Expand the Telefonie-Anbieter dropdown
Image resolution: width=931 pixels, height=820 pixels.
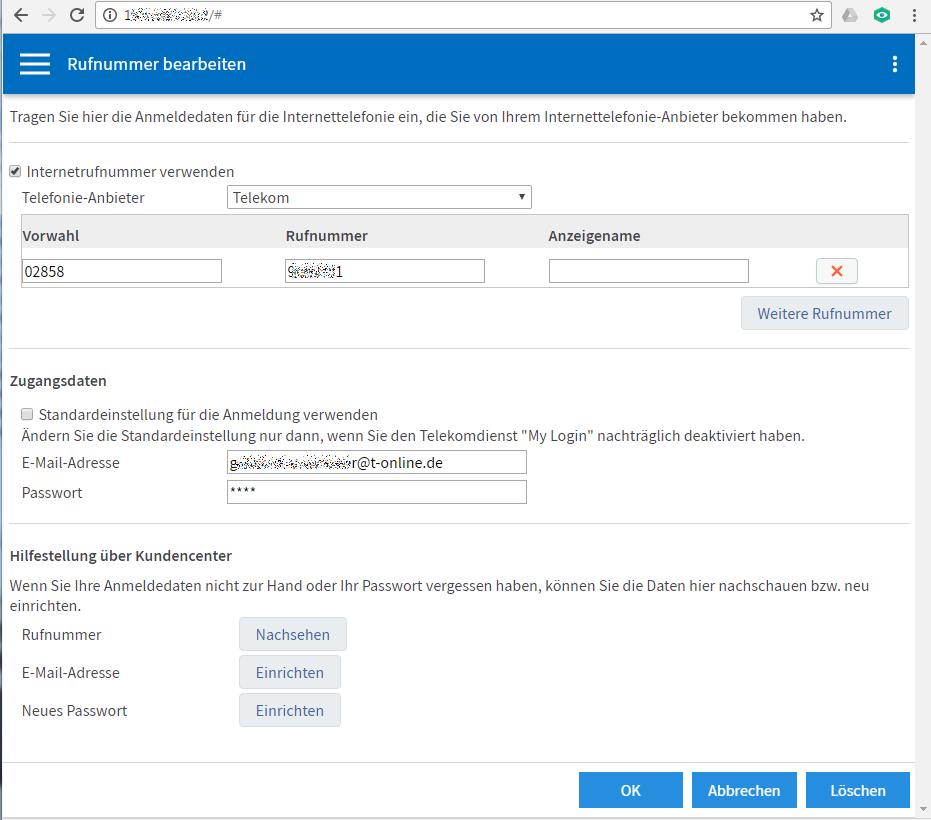coord(379,197)
